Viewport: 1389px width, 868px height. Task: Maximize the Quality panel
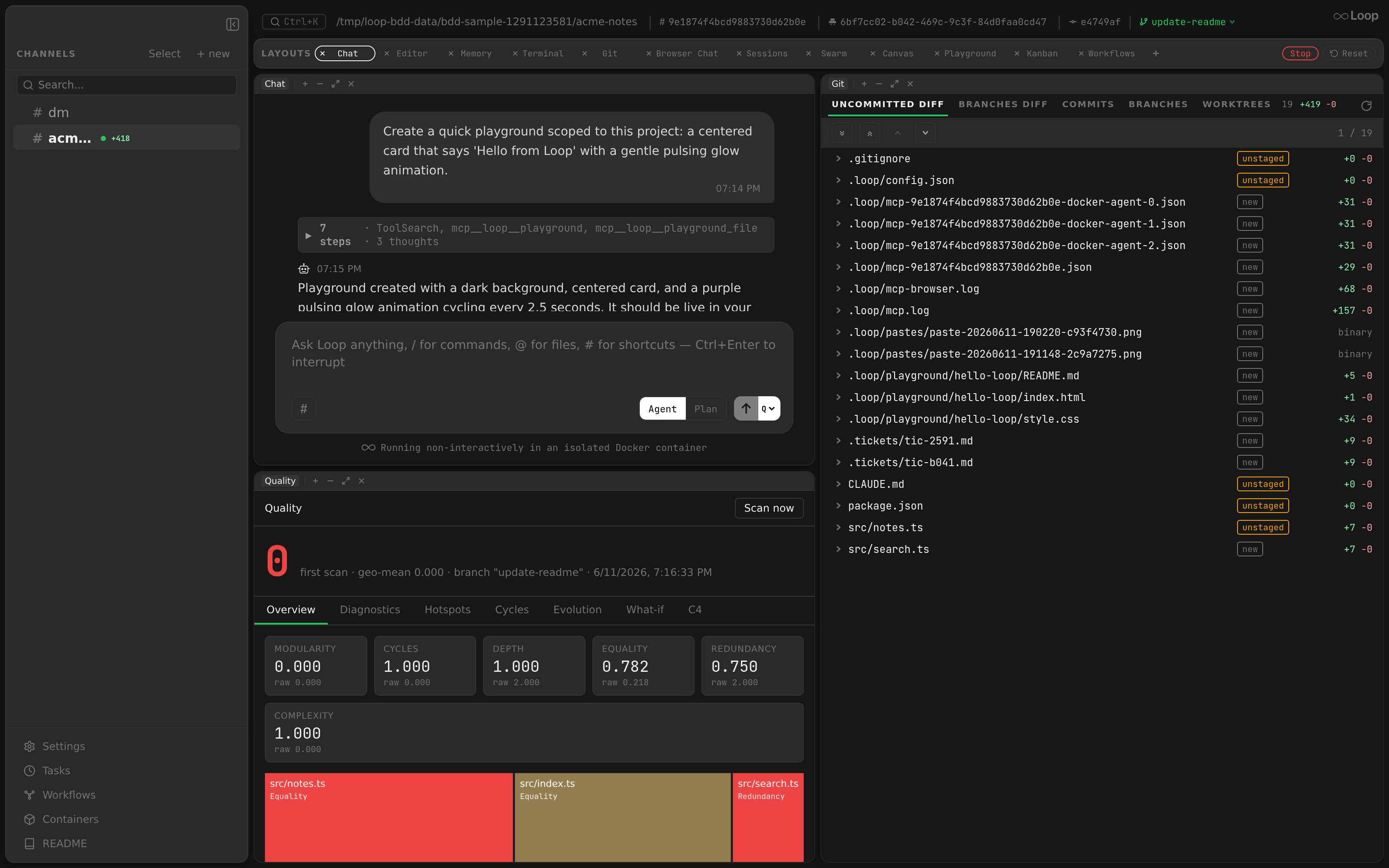(346, 481)
